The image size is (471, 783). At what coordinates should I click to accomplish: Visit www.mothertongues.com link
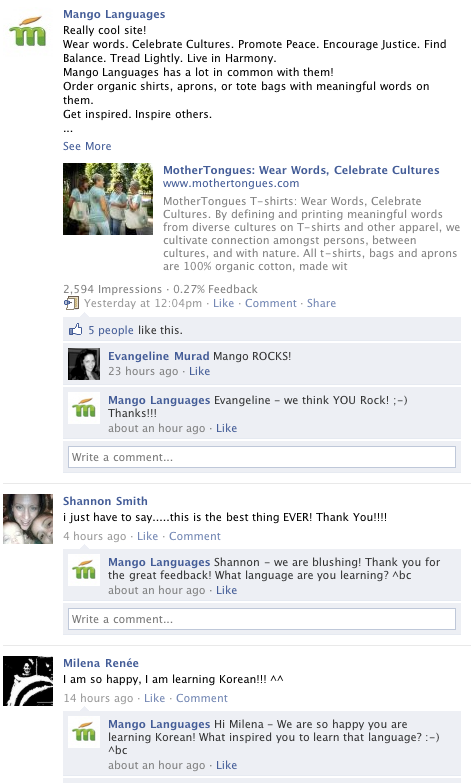tap(231, 183)
